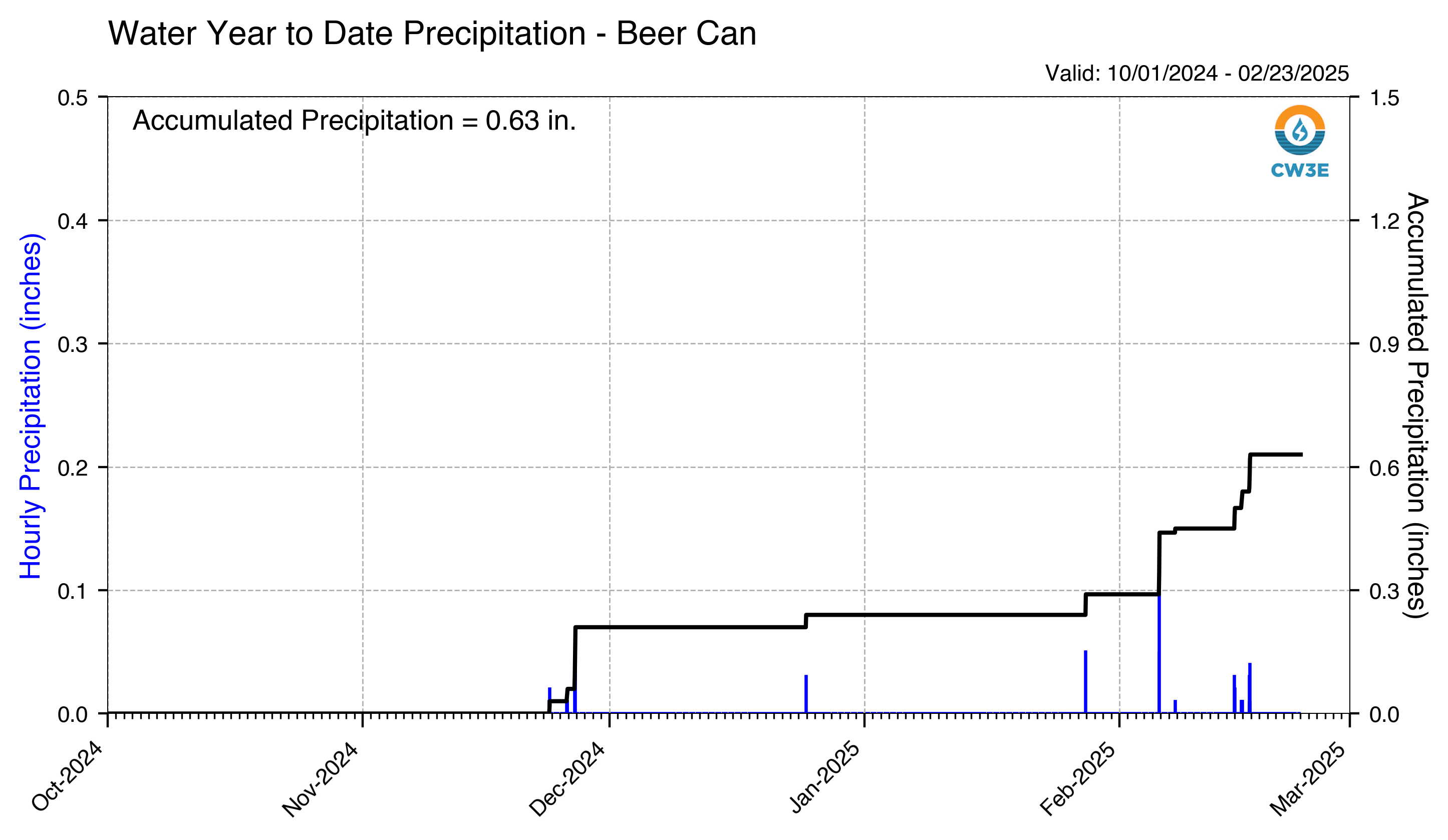Click the Nov-2024 x-axis label
This screenshot has height=840, width=1448.
click(x=320, y=779)
